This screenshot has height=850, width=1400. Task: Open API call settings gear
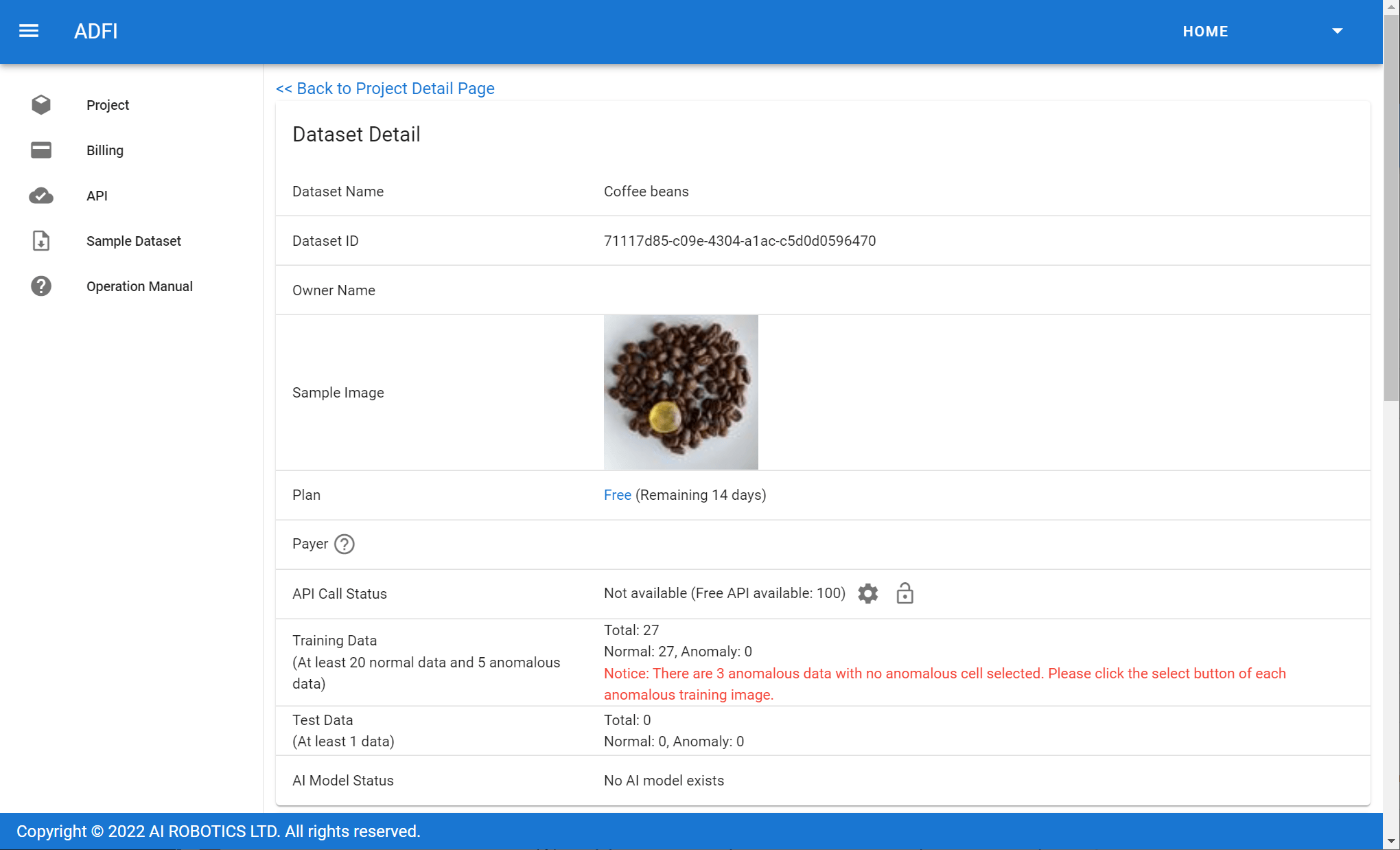coord(868,593)
